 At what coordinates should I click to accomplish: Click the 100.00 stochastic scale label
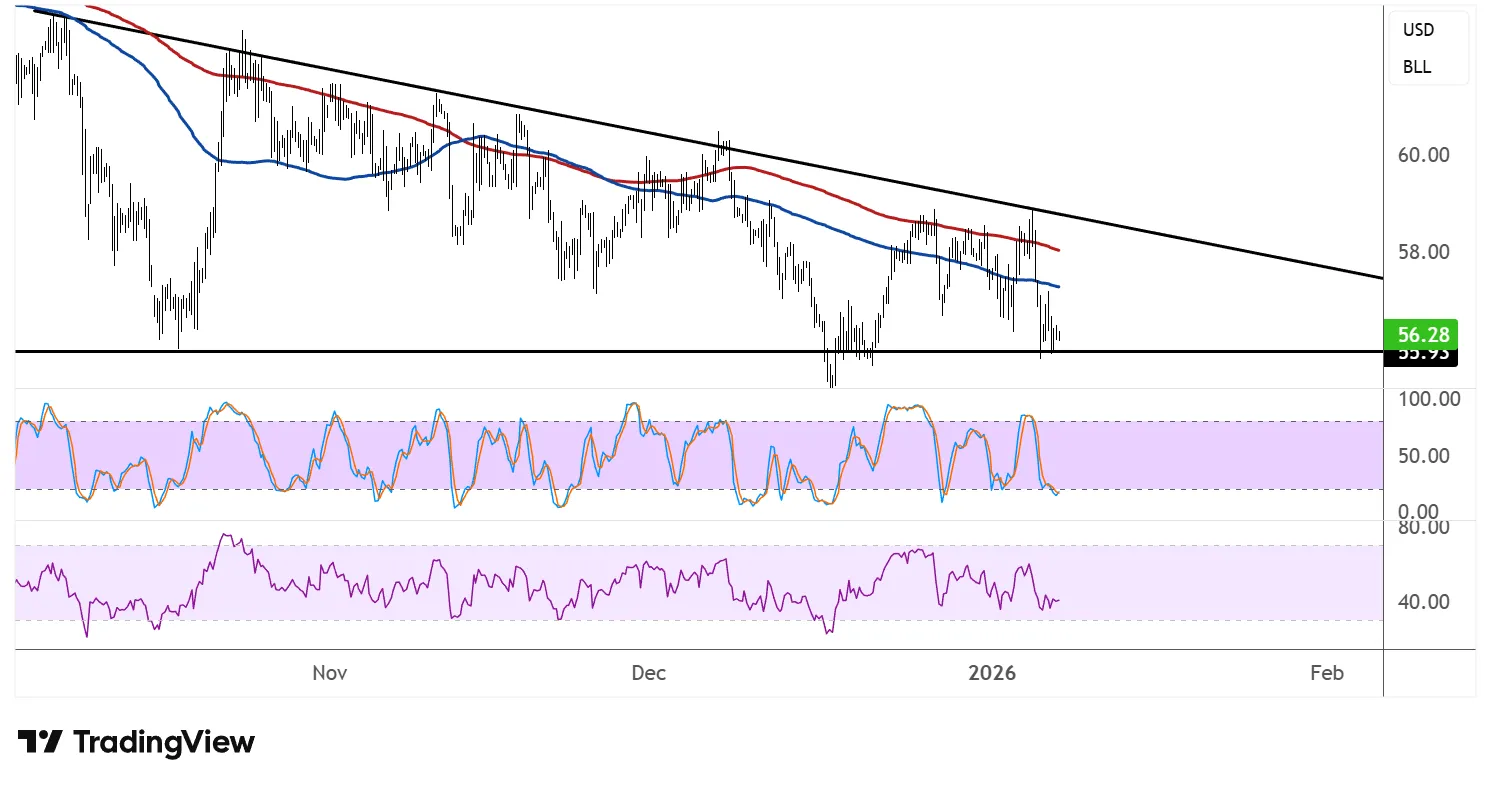1428,399
